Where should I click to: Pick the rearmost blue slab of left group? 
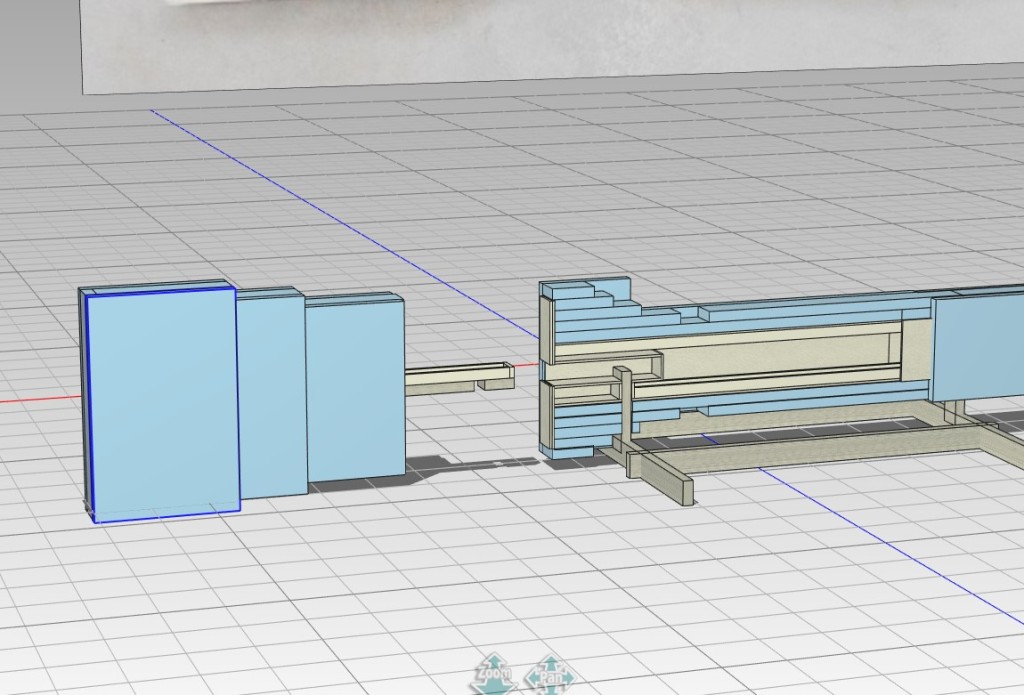[x=355, y=388]
